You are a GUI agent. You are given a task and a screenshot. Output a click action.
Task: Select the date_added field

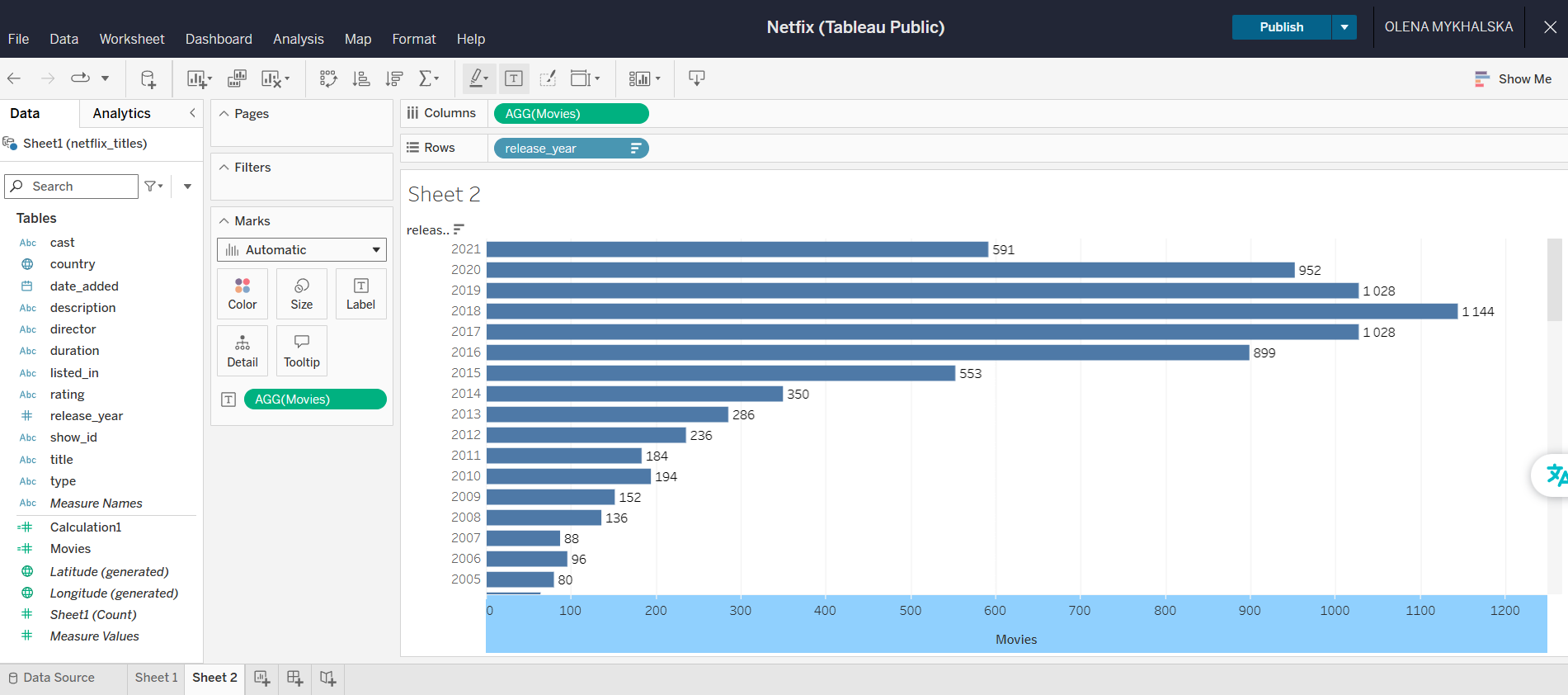(84, 286)
